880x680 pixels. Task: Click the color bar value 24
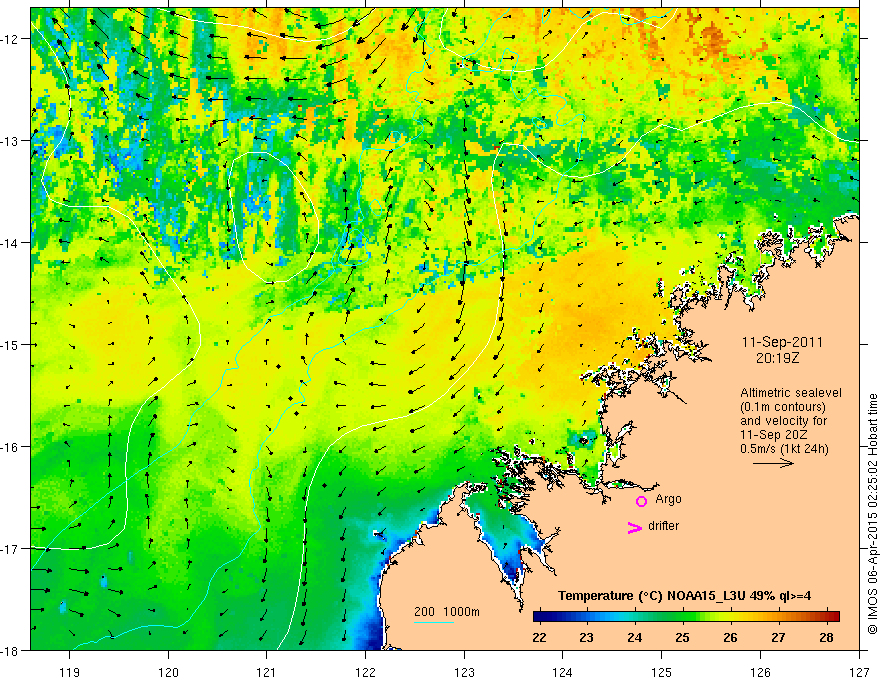[x=635, y=637]
